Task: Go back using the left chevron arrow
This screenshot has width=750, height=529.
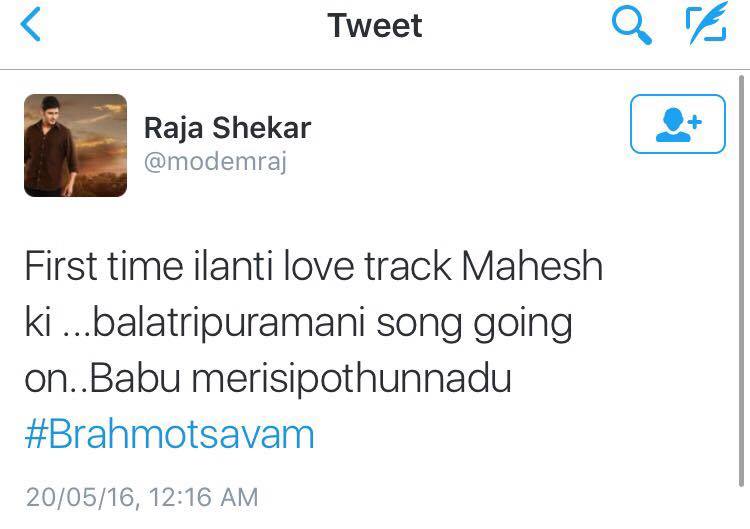Action: point(31,25)
